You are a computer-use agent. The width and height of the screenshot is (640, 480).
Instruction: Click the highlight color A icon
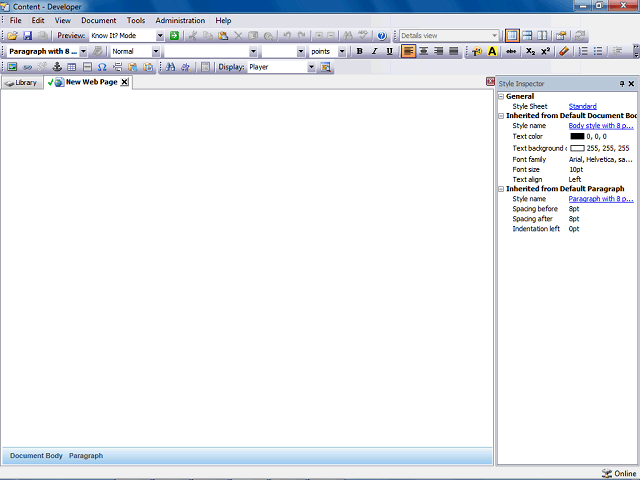[x=492, y=51]
